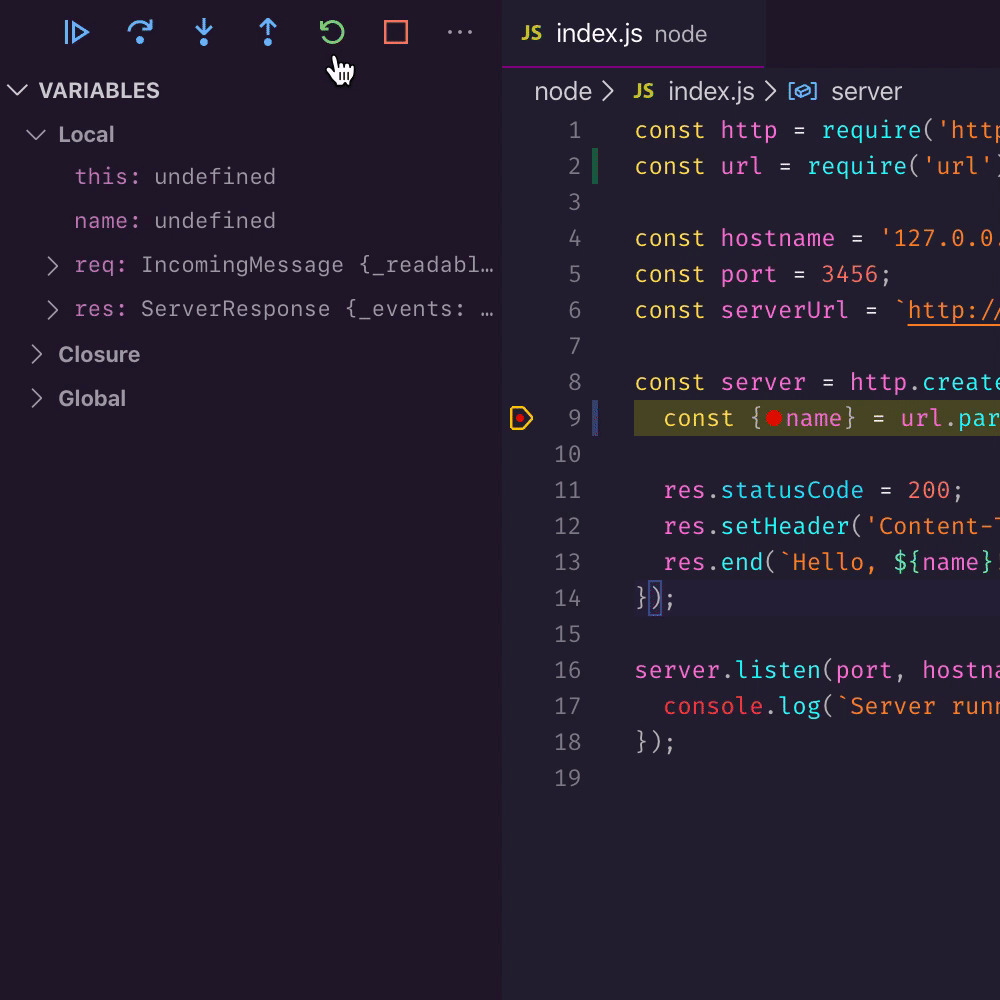Toggle the breakpoint on line 9 gutter

tap(521, 418)
